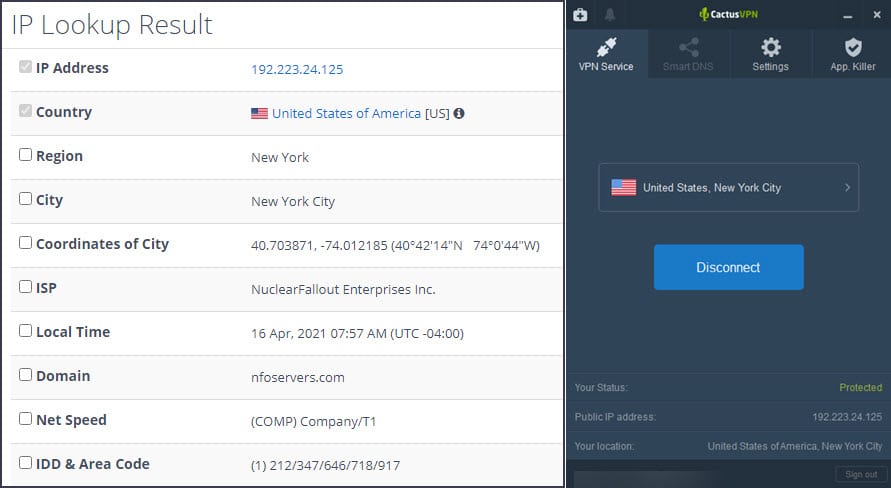891x488 pixels.
Task: Check the Region checkbox
Action: (25, 155)
